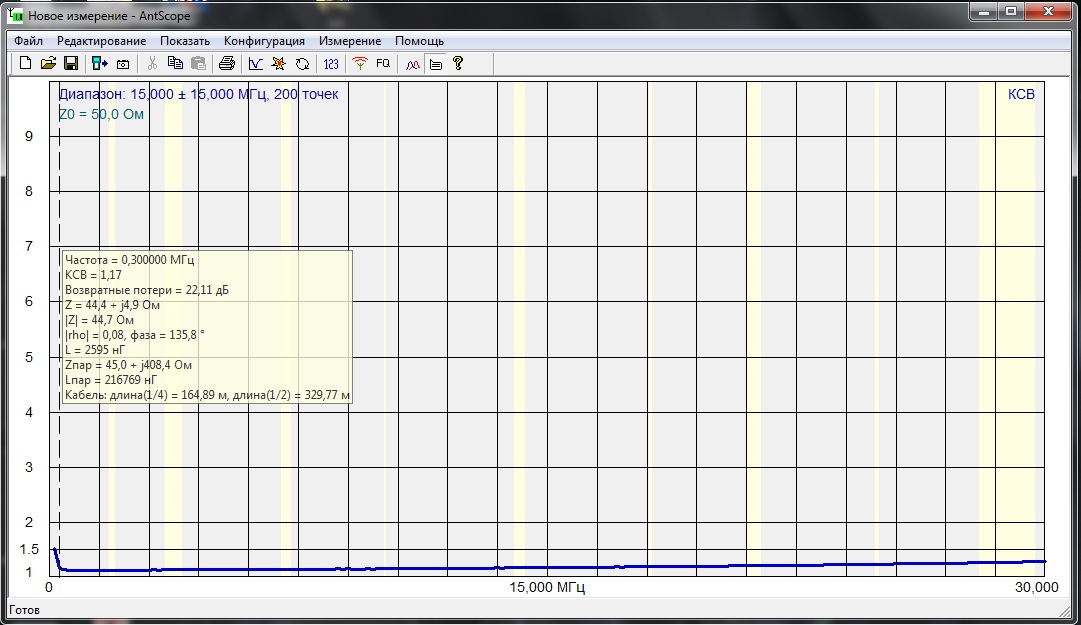Expand the Редактирование menu

[x=101, y=41]
